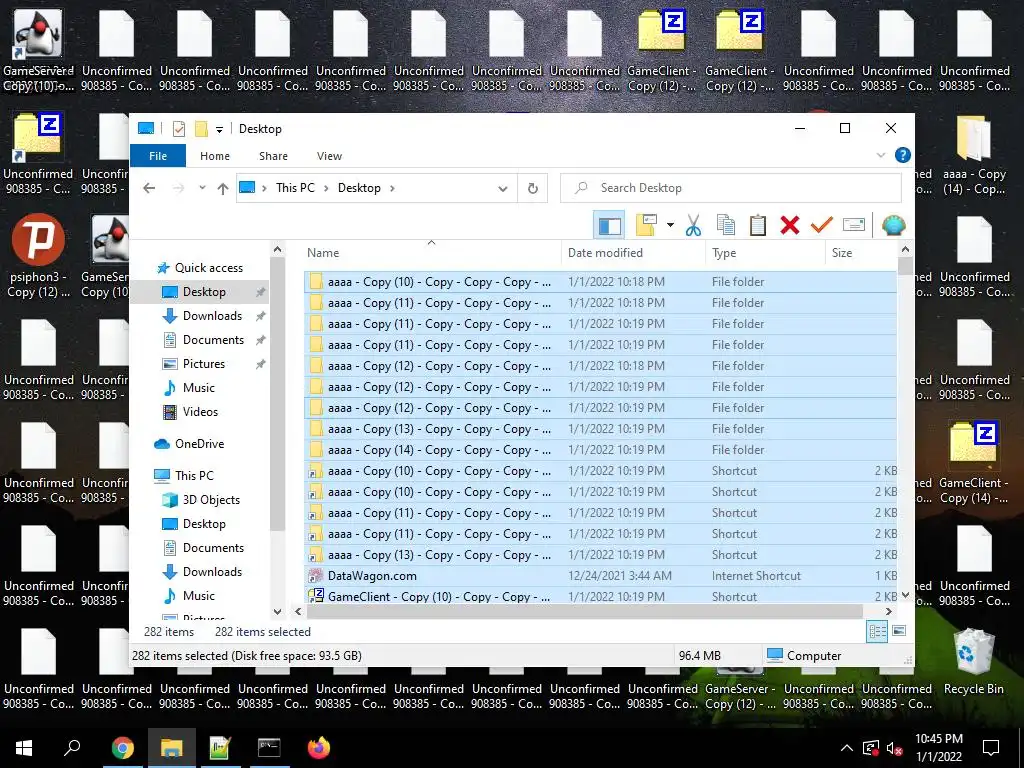Click the Copy toolbar icon
The height and width of the screenshot is (768, 1024).
point(726,225)
